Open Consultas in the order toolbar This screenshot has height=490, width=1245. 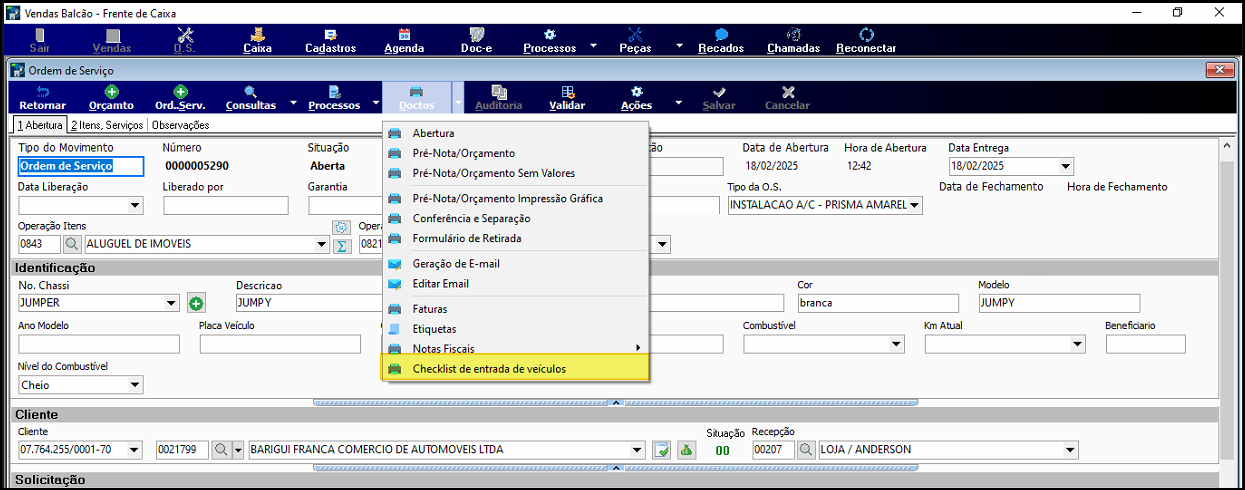click(251, 98)
